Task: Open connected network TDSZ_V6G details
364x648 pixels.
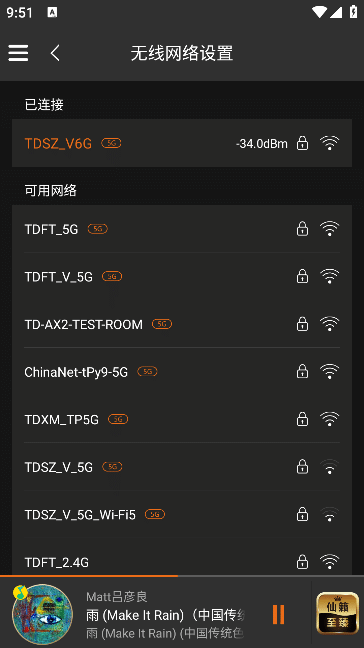Action: coord(182,143)
